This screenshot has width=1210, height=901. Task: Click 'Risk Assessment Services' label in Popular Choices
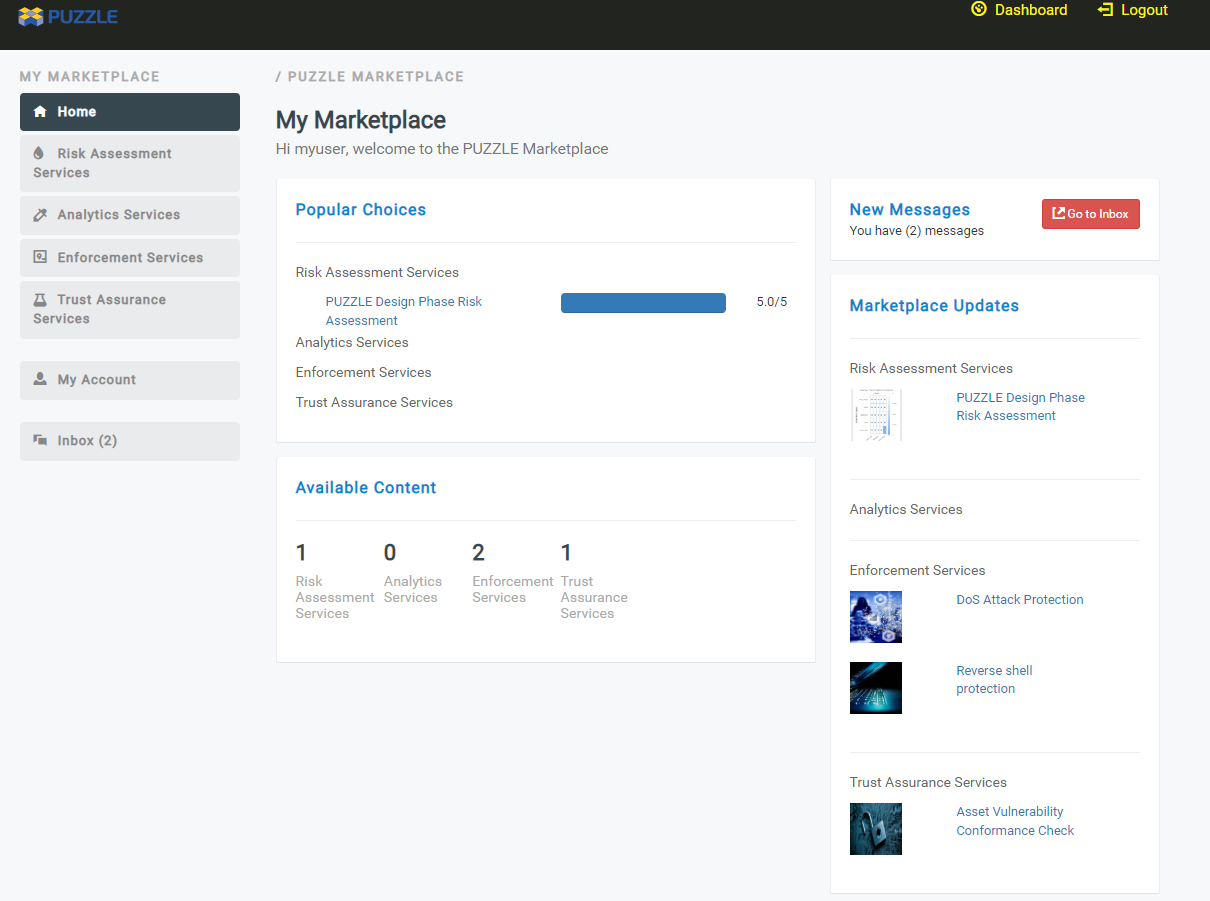[377, 273]
